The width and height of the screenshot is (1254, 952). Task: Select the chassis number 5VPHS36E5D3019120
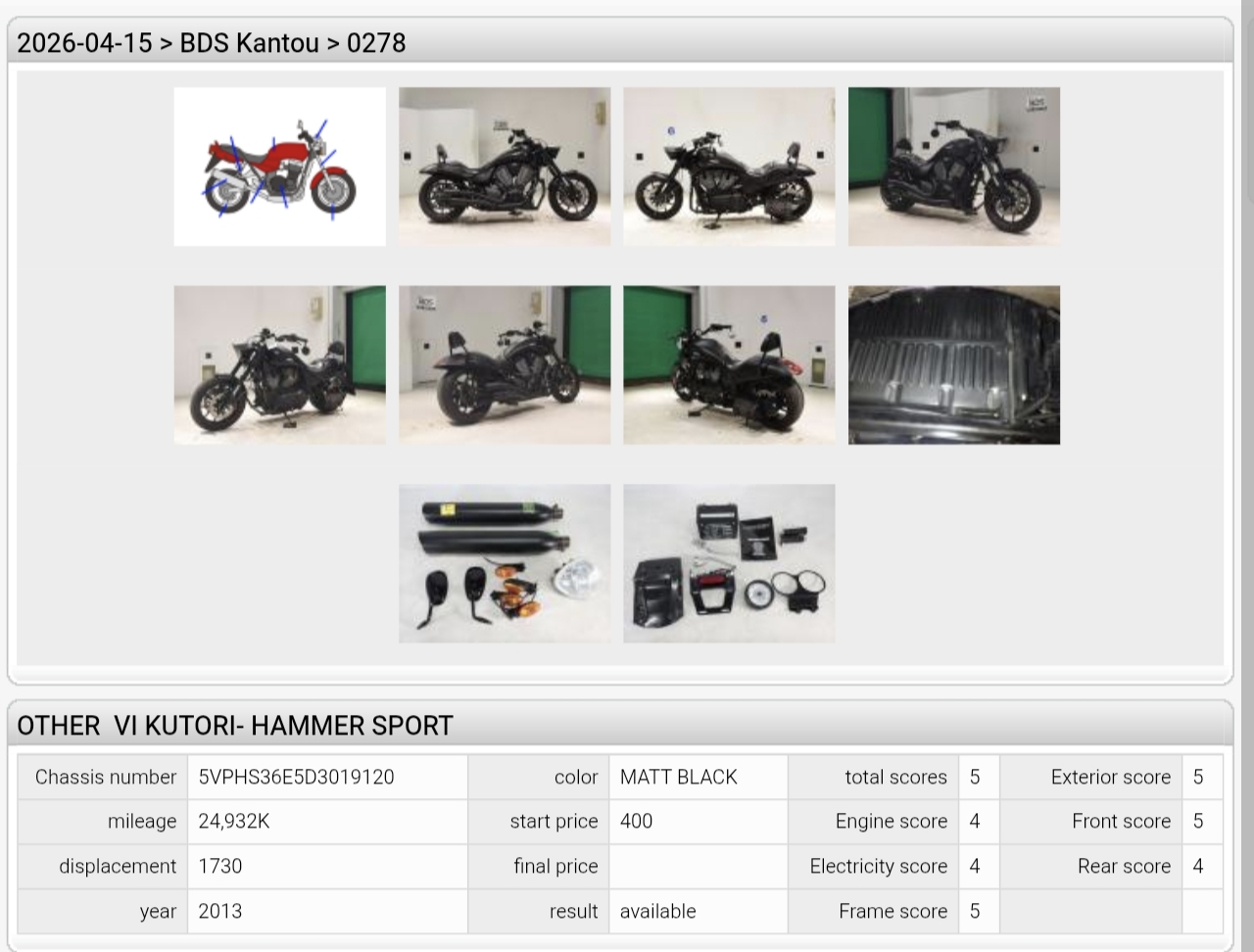(x=296, y=777)
